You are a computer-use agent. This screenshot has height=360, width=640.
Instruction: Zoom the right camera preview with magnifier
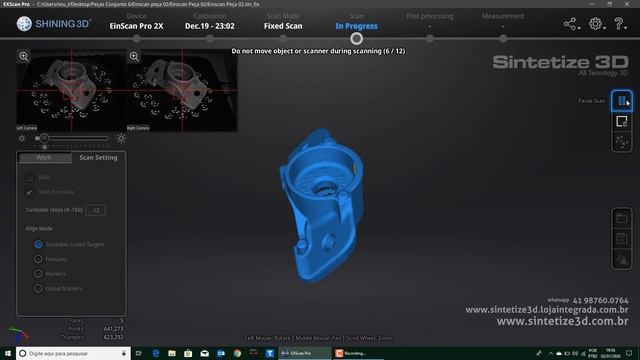click(134, 56)
